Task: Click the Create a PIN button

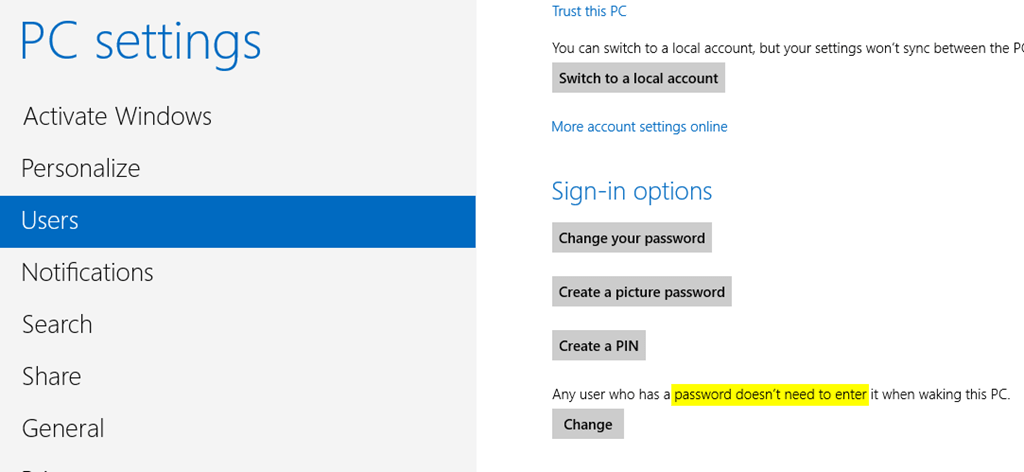Action: [x=599, y=346]
